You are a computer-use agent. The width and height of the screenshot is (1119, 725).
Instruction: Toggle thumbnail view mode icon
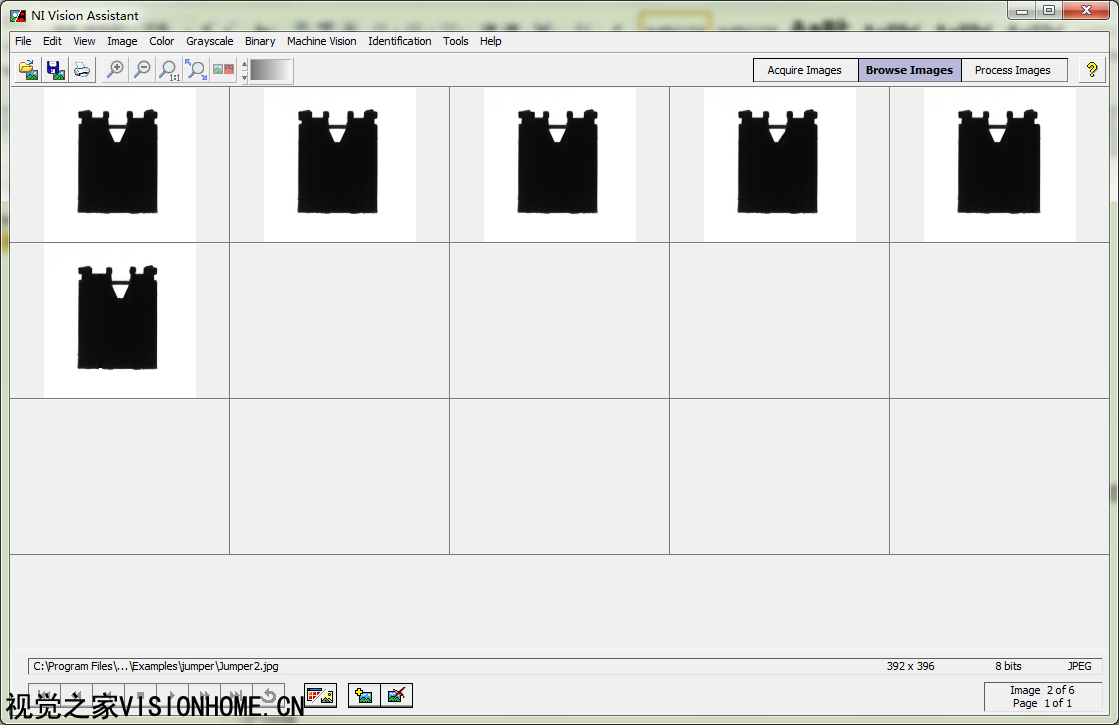[x=320, y=695]
